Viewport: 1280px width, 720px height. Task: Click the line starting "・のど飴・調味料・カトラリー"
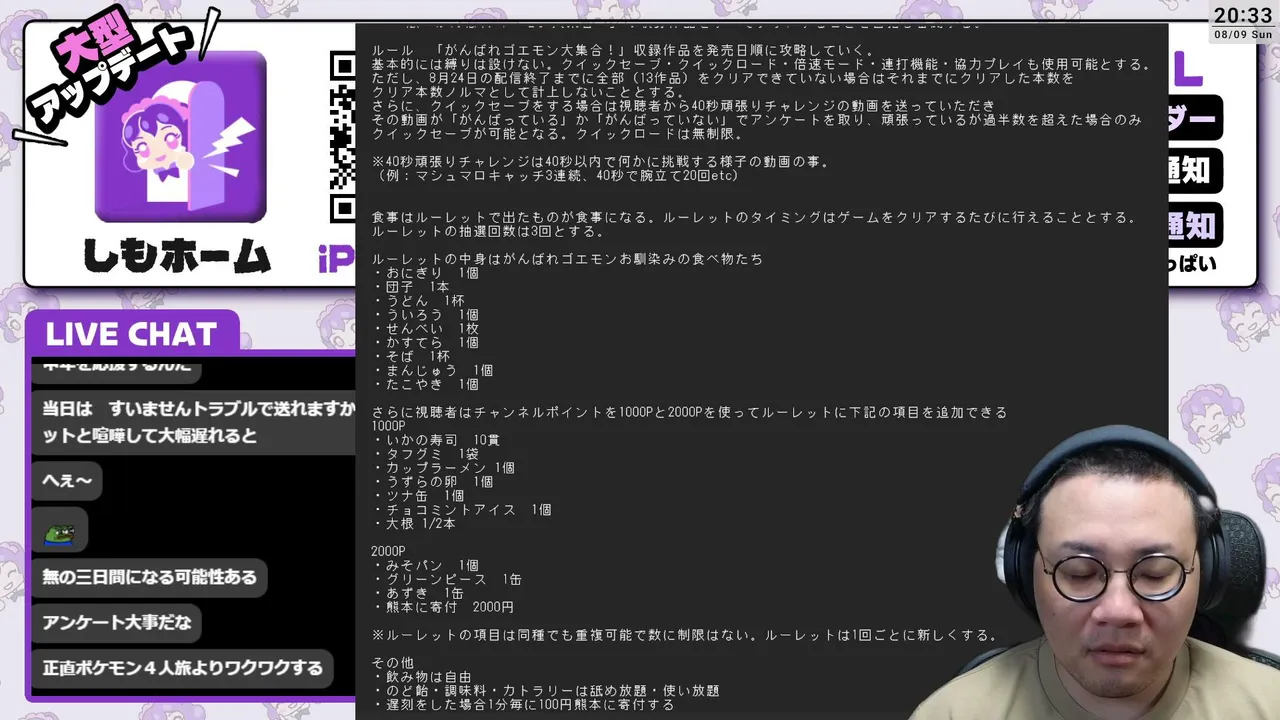(x=545, y=691)
